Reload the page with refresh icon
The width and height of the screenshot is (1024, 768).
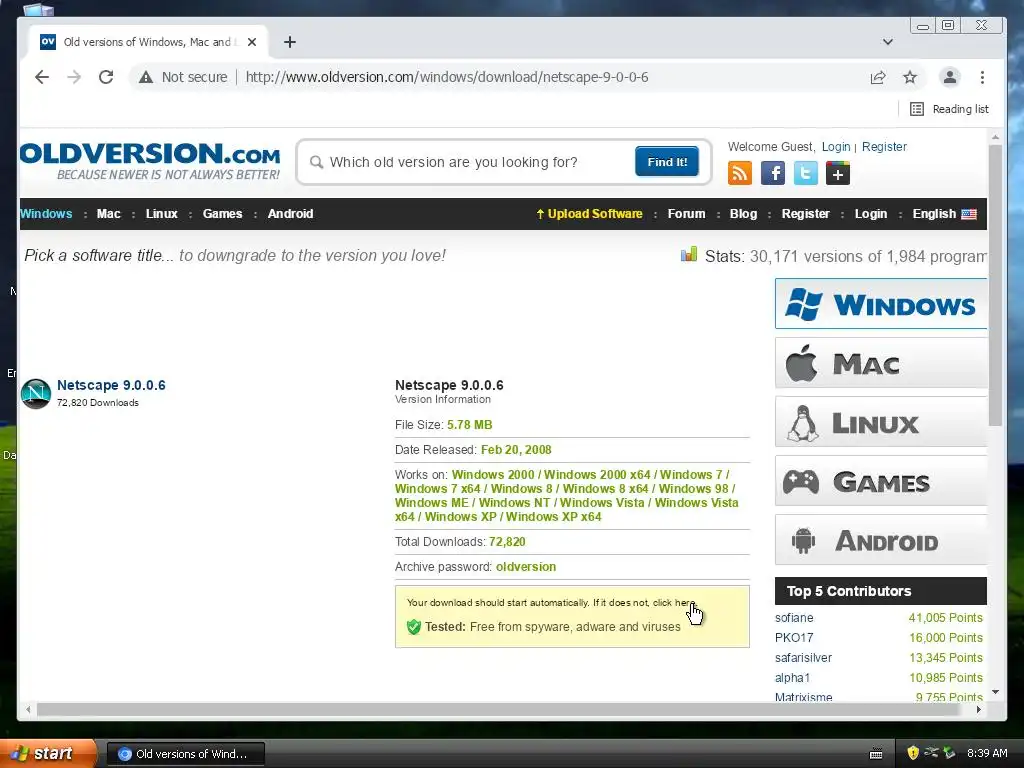tap(106, 77)
